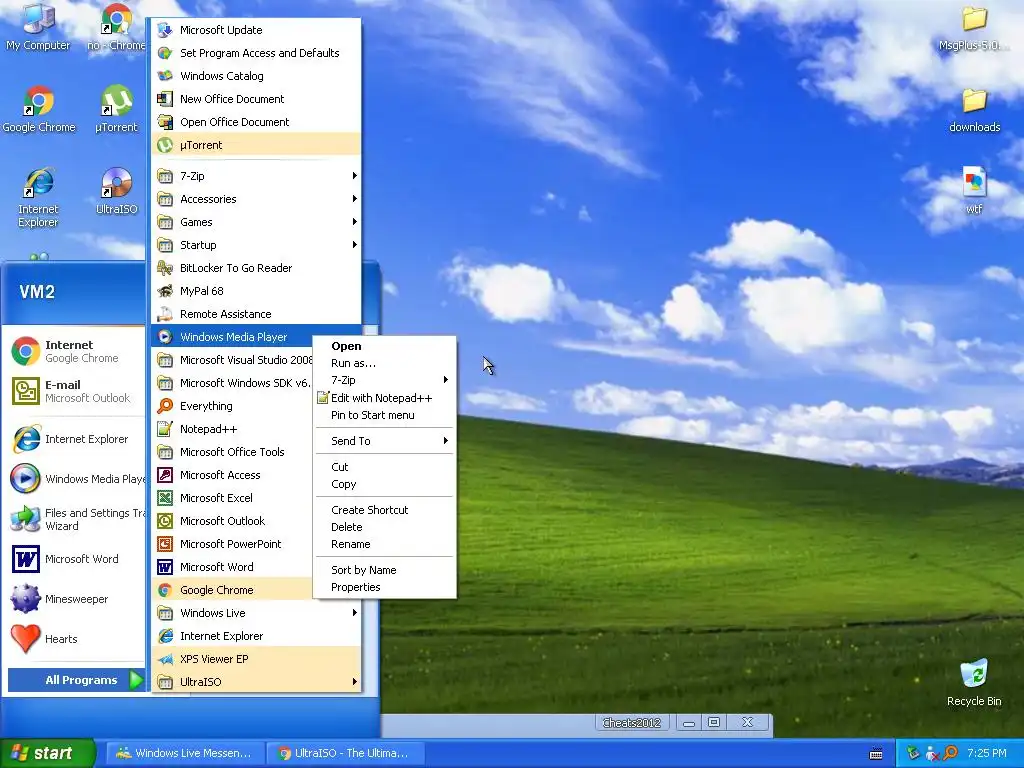
Task: Select Sort by Name context entry
Action: [x=385, y=570]
